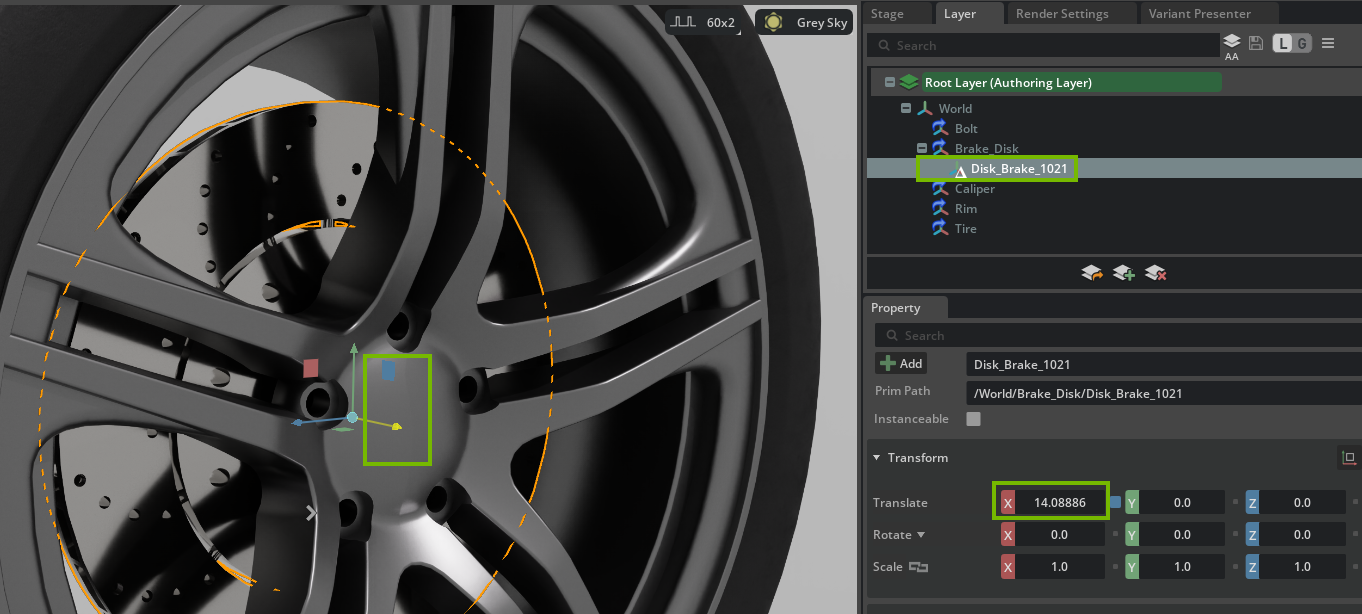Click the Translate Y green axis label
This screenshot has height=614, width=1362.
coord(1132,503)
